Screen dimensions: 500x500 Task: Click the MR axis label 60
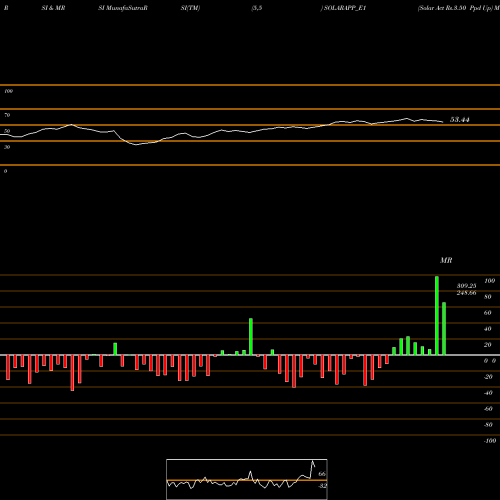coord(488,313)
